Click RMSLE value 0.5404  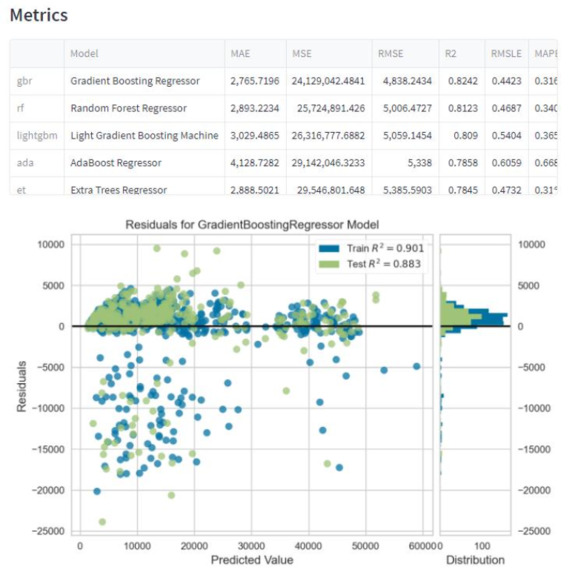tap(506, 136)
